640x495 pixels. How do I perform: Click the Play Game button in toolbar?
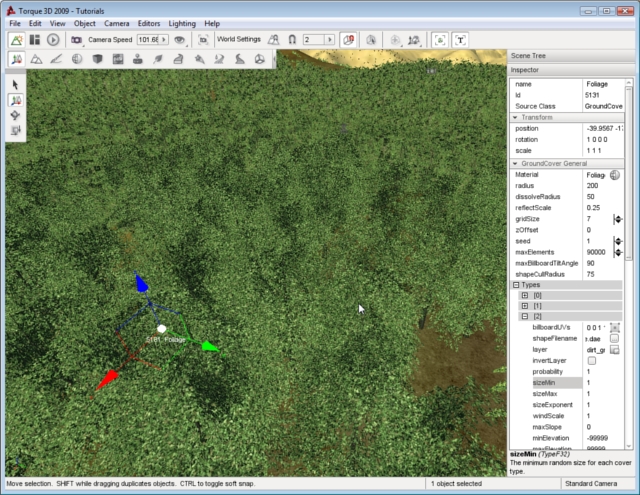click(x=53, y=39)
